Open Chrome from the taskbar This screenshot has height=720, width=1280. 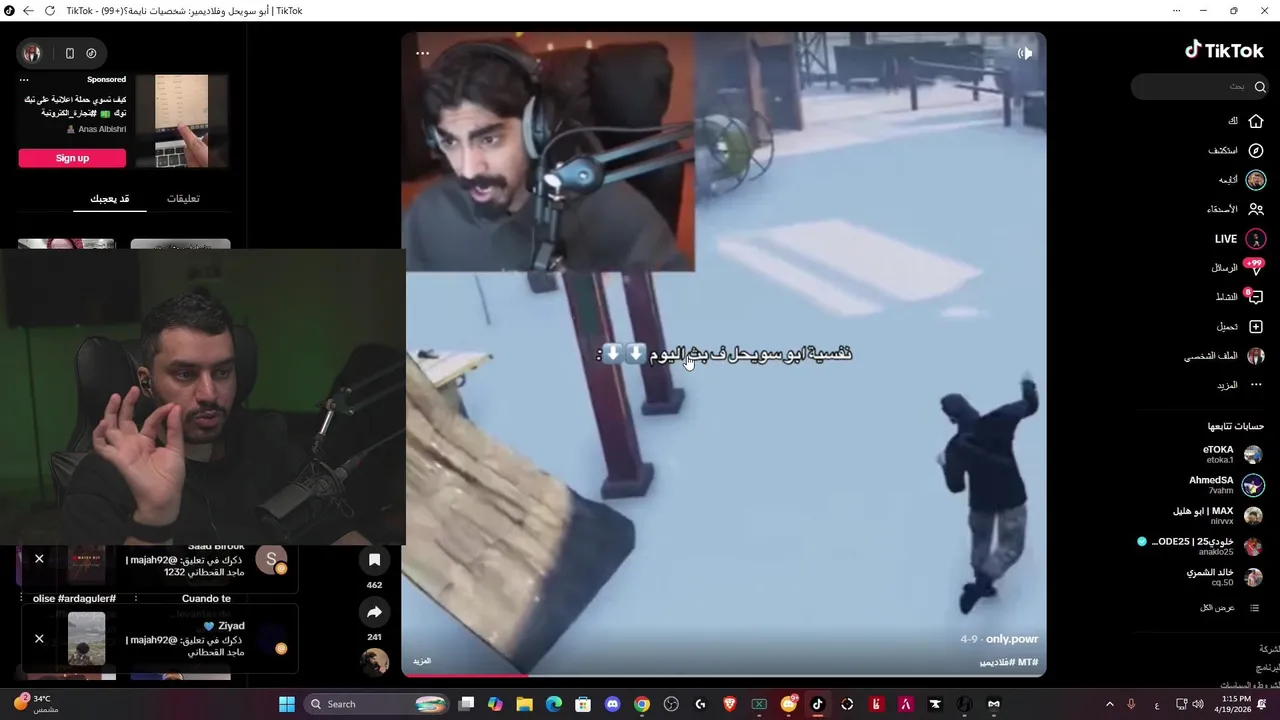[642, 704]
